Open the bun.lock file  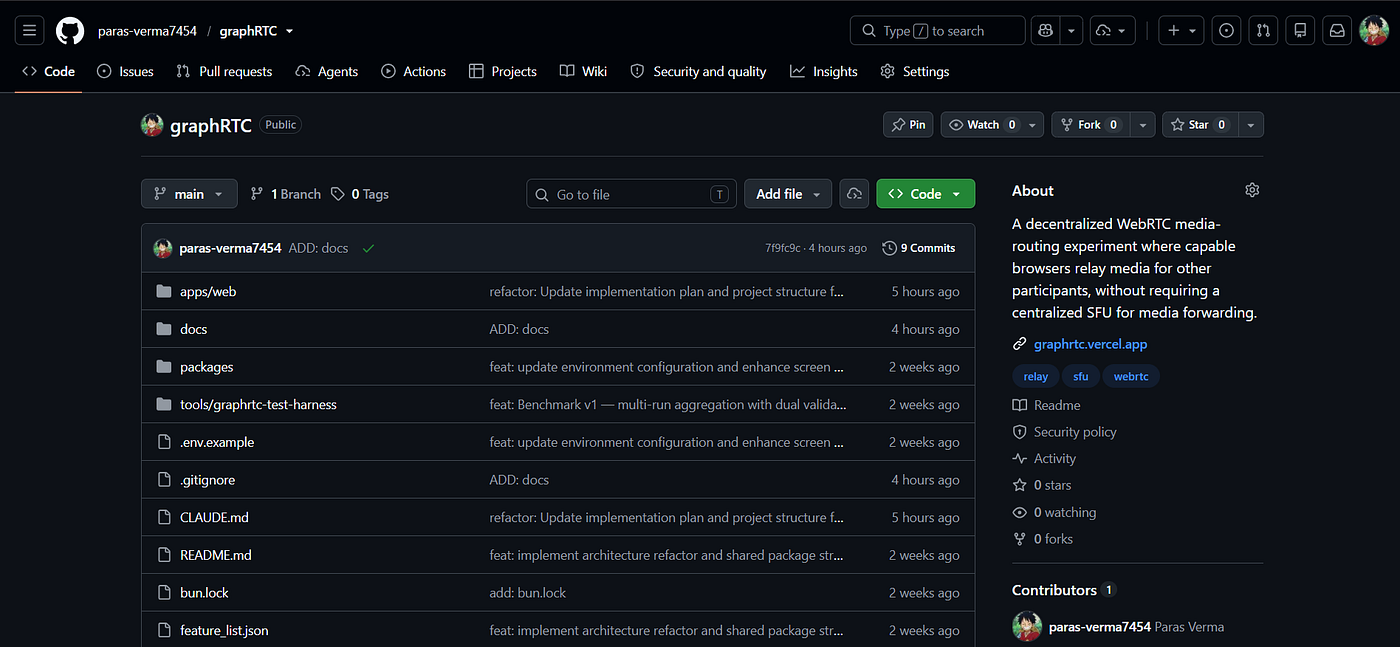pyautogui.click(x=204, y=593)
